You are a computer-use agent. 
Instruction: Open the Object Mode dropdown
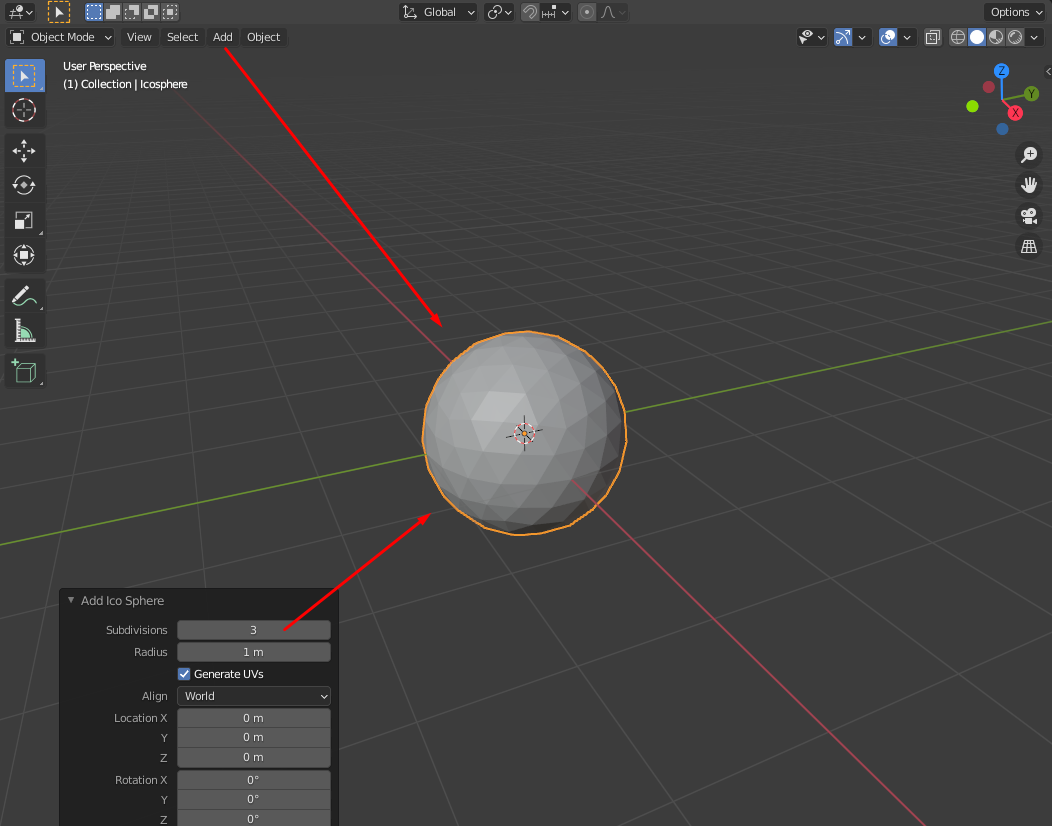click(x=60, y=38)
